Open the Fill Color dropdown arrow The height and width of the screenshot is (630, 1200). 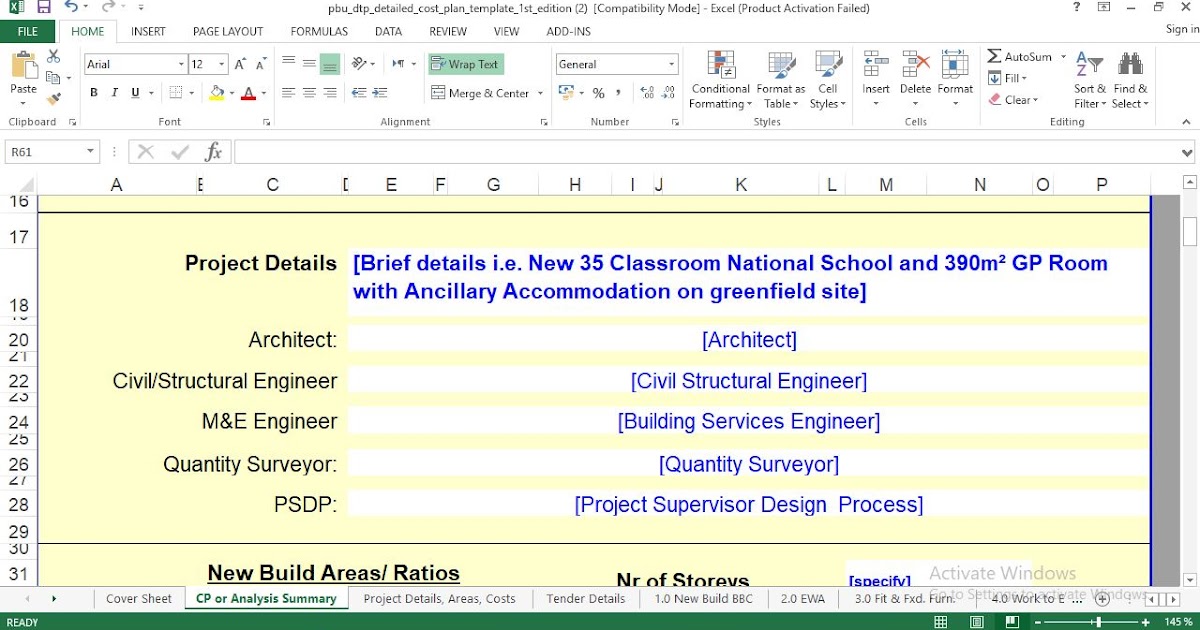coord(230,93)
